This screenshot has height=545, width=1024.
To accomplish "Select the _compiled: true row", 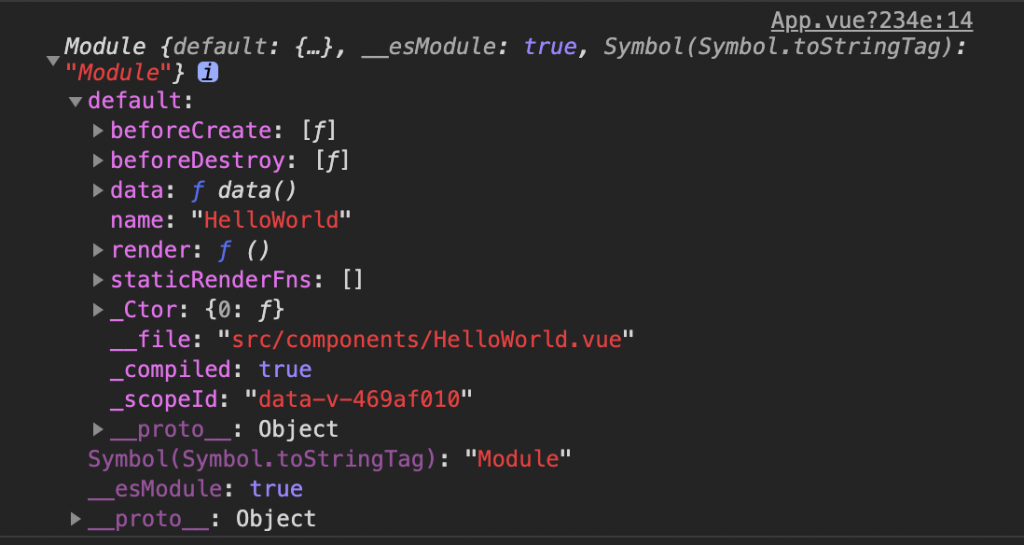I will tap(211, 369).
